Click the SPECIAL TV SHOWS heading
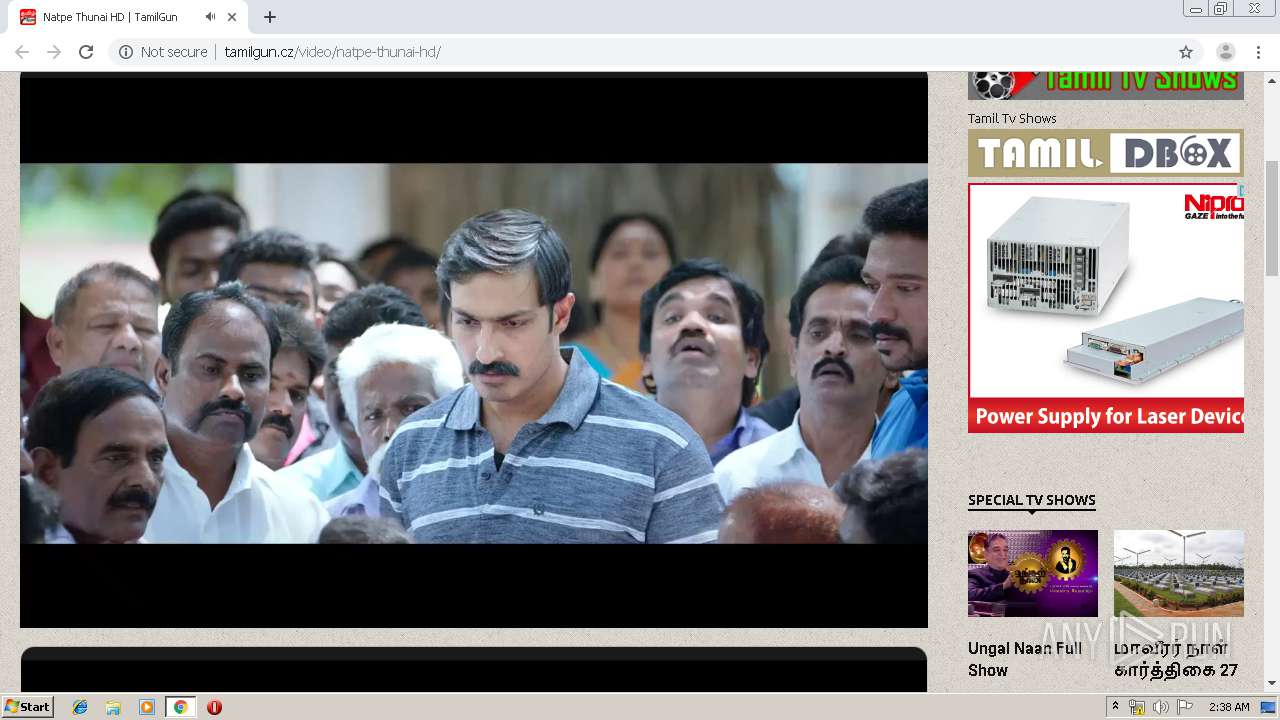 click(1032, 500)
